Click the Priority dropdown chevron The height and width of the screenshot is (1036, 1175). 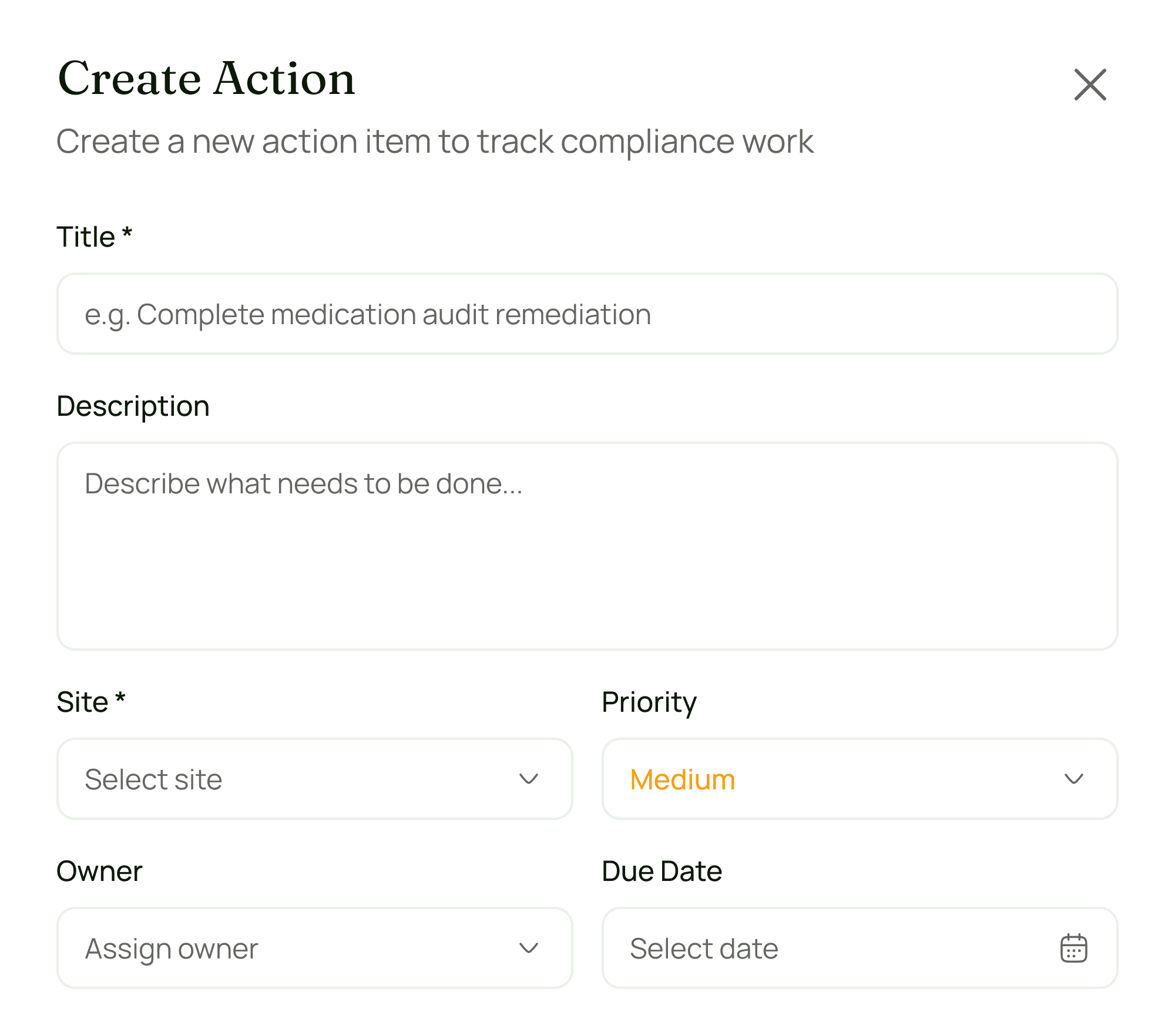click(x=1075, y=779)
